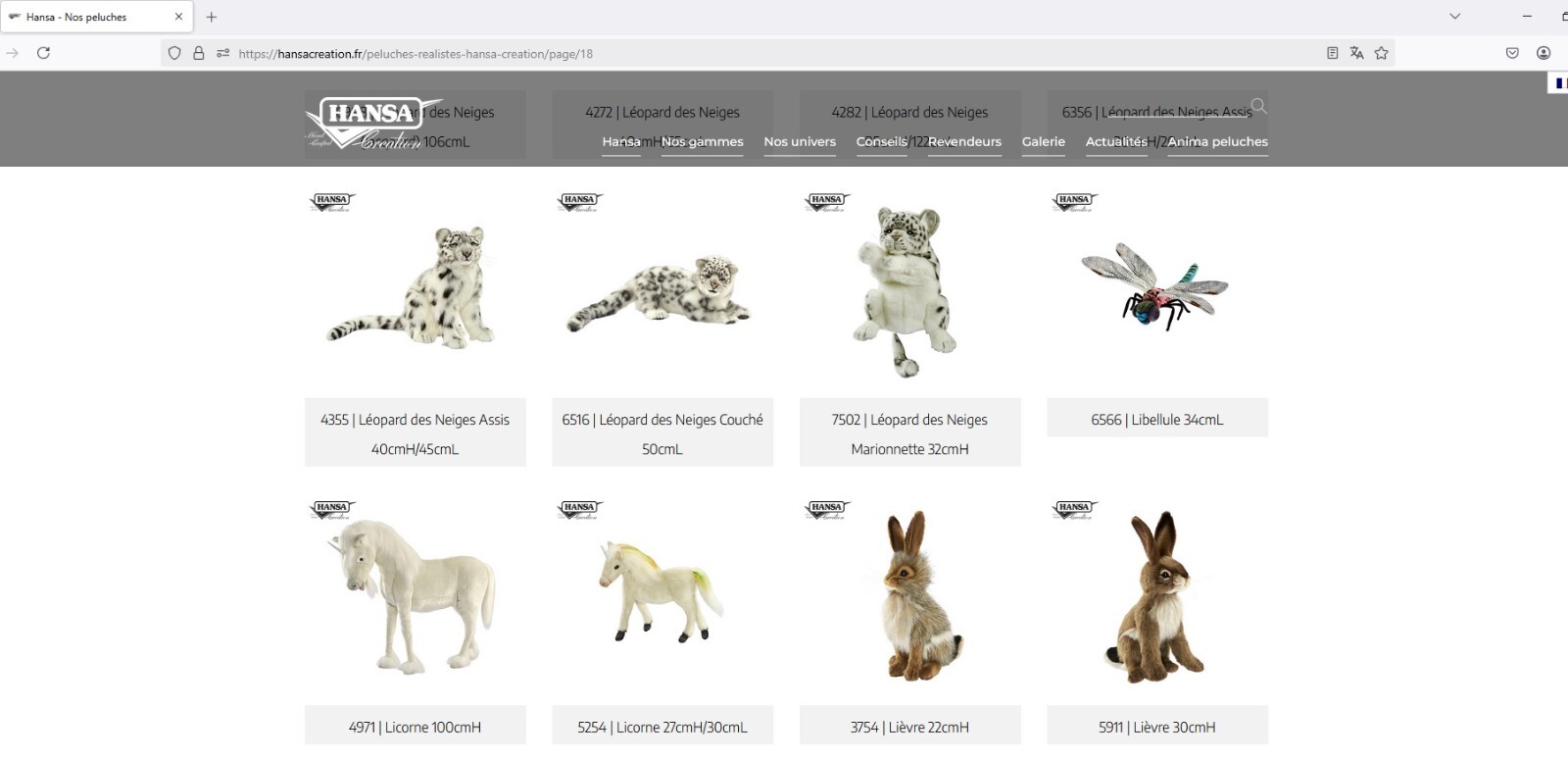This screenshot has width=1568, height=760.
Task: Open the Revendeurs menu item
Action: 964,142
